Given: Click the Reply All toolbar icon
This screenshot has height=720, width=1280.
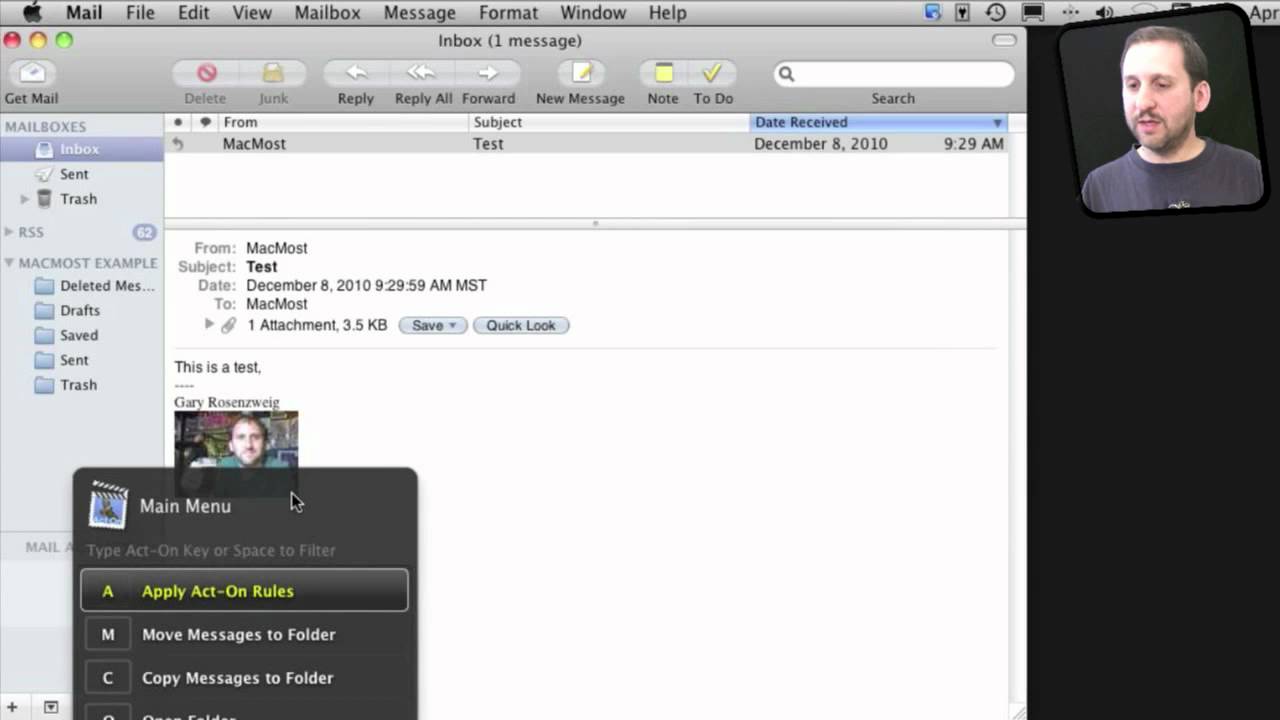Looking at the screenshot, I should click(421, 73).
